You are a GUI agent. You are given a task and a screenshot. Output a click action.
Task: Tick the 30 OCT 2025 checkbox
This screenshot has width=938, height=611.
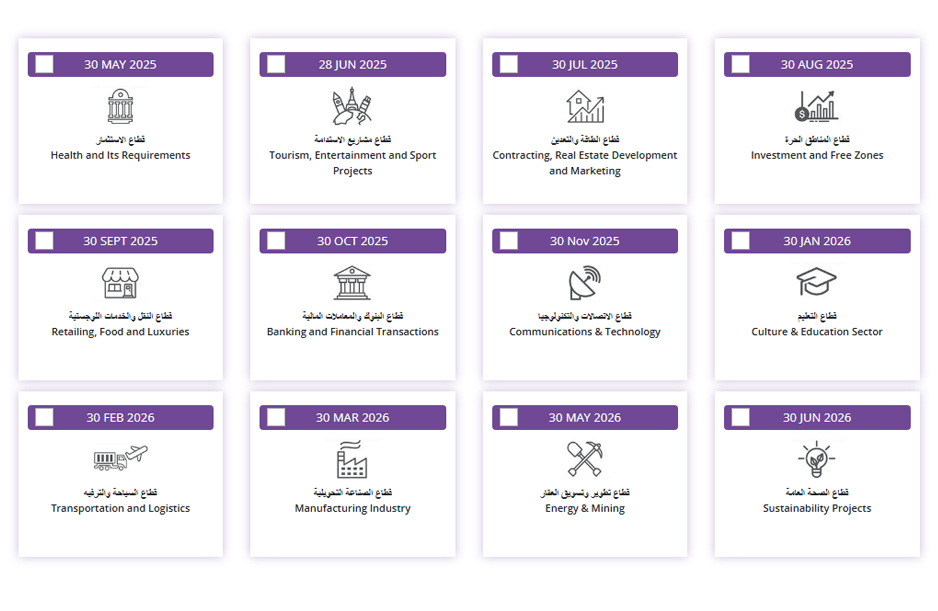(276, 241)
